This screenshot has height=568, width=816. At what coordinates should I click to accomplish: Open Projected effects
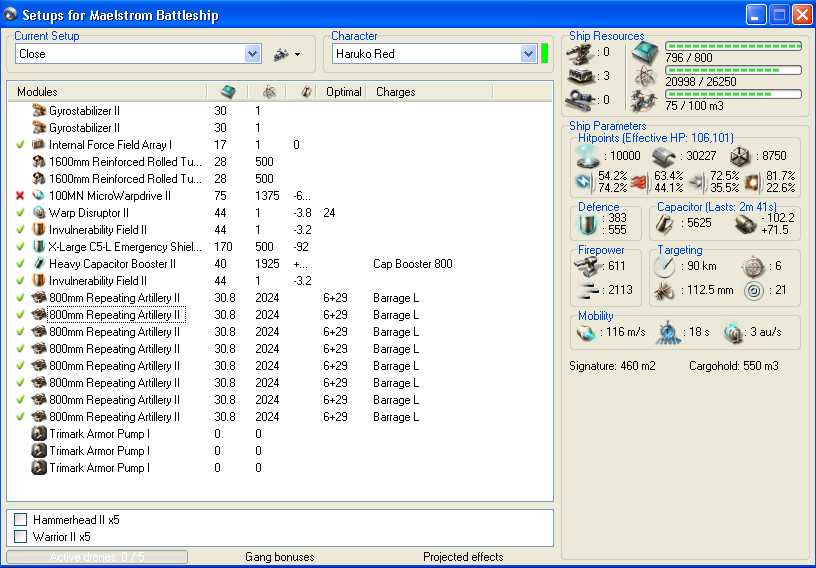click(462, 557)
